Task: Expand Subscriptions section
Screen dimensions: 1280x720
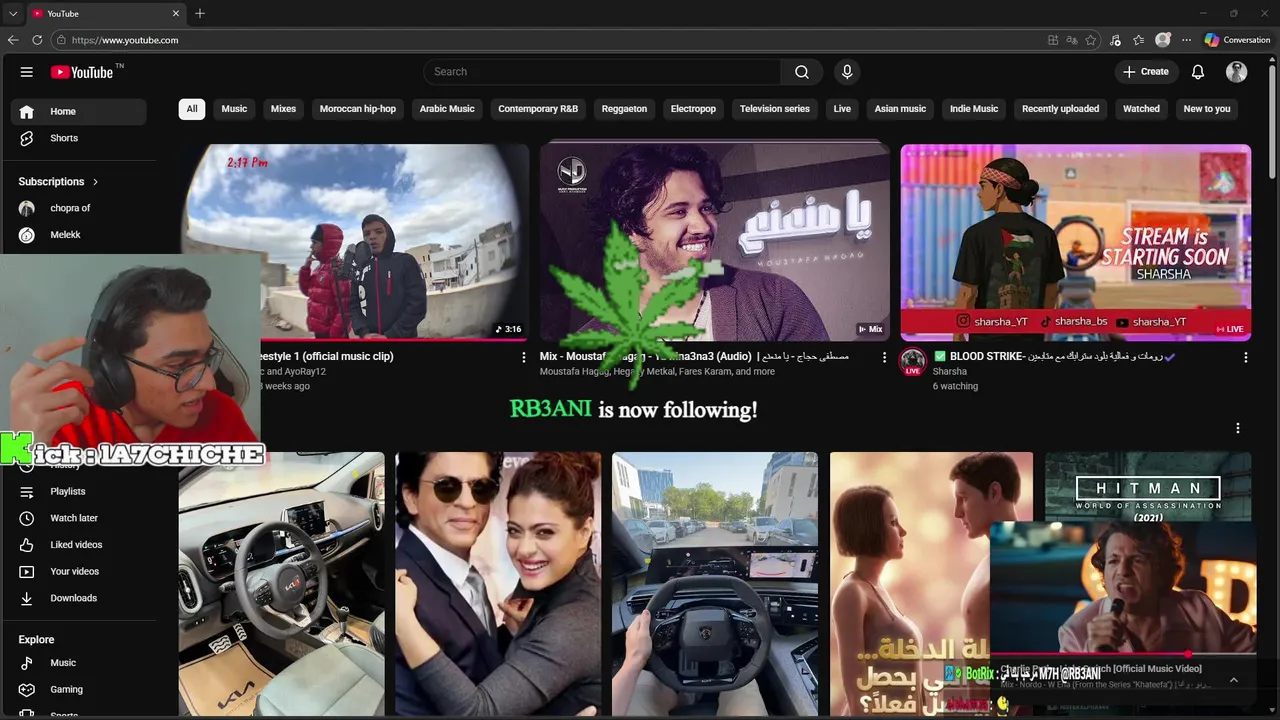Action: pos(58,182)
